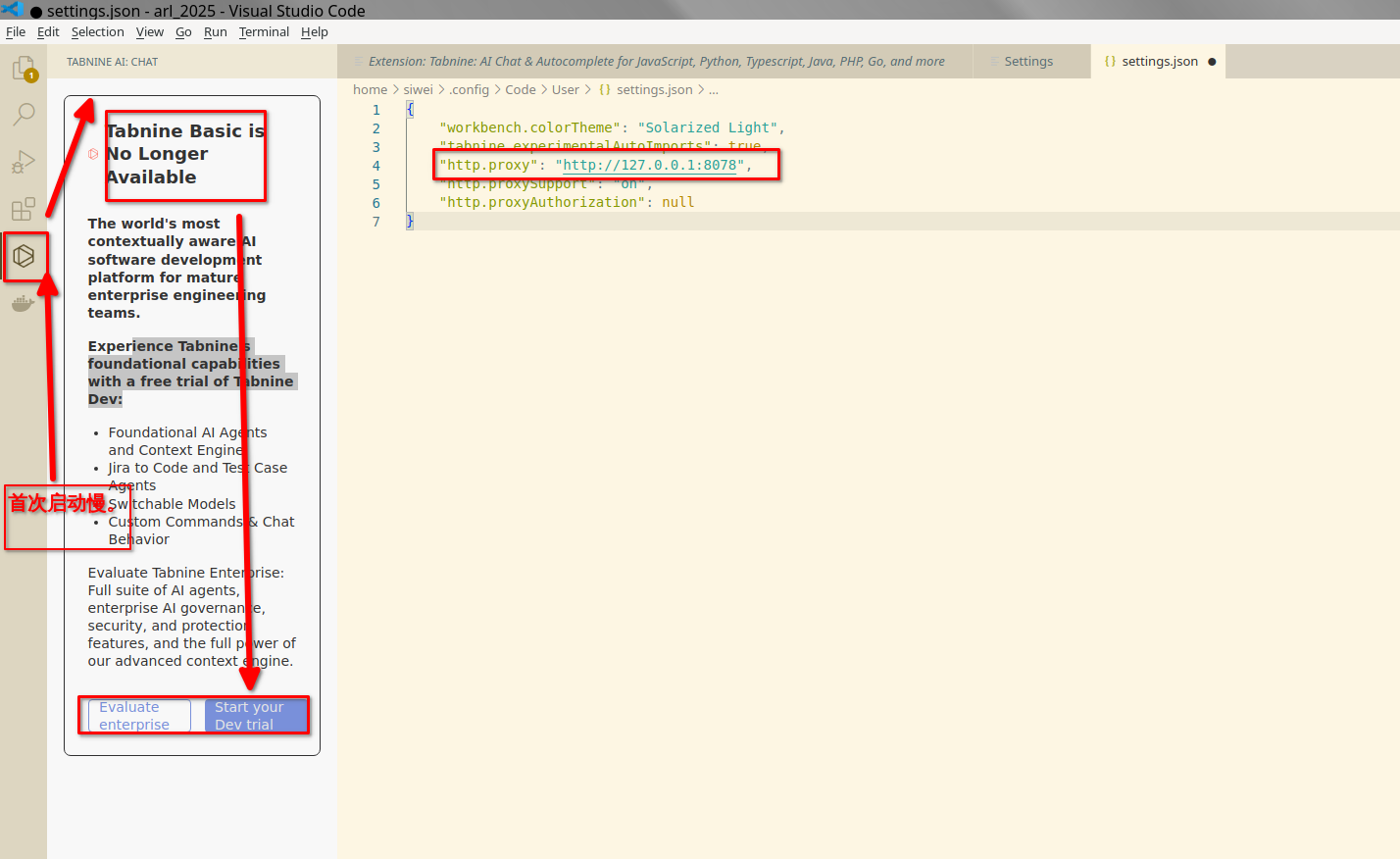Click the http://127.0.0.1:8078 proxy URL
Viewport: 1400px width, 859px height.
click(649, 165)
